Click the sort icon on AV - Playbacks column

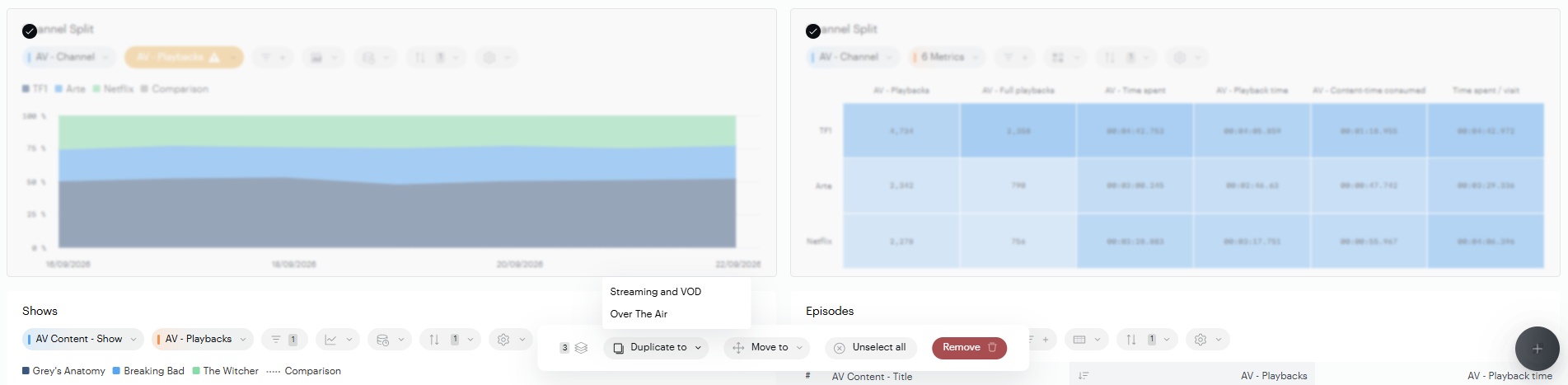coord(1084,376)
